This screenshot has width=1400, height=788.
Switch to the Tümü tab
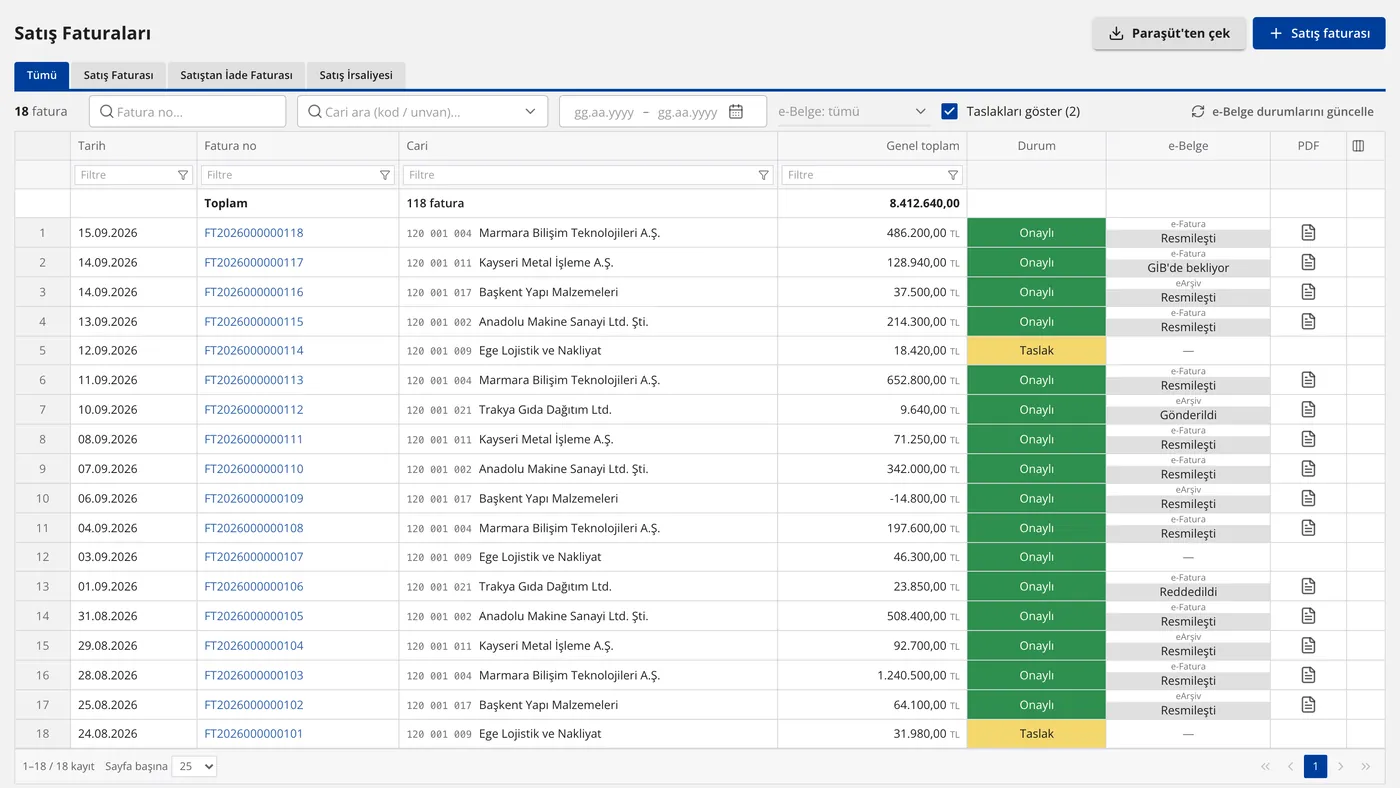tap(42, 75)
